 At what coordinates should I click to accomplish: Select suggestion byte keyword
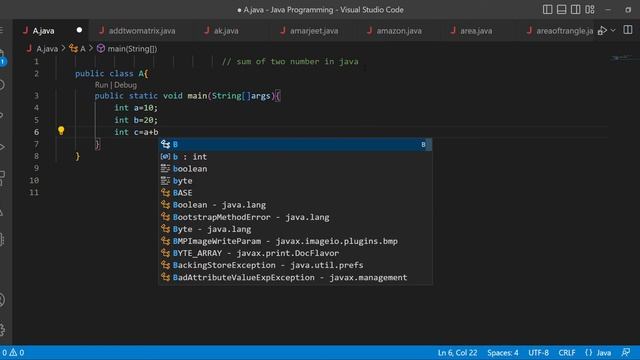[x=295, y=180]
